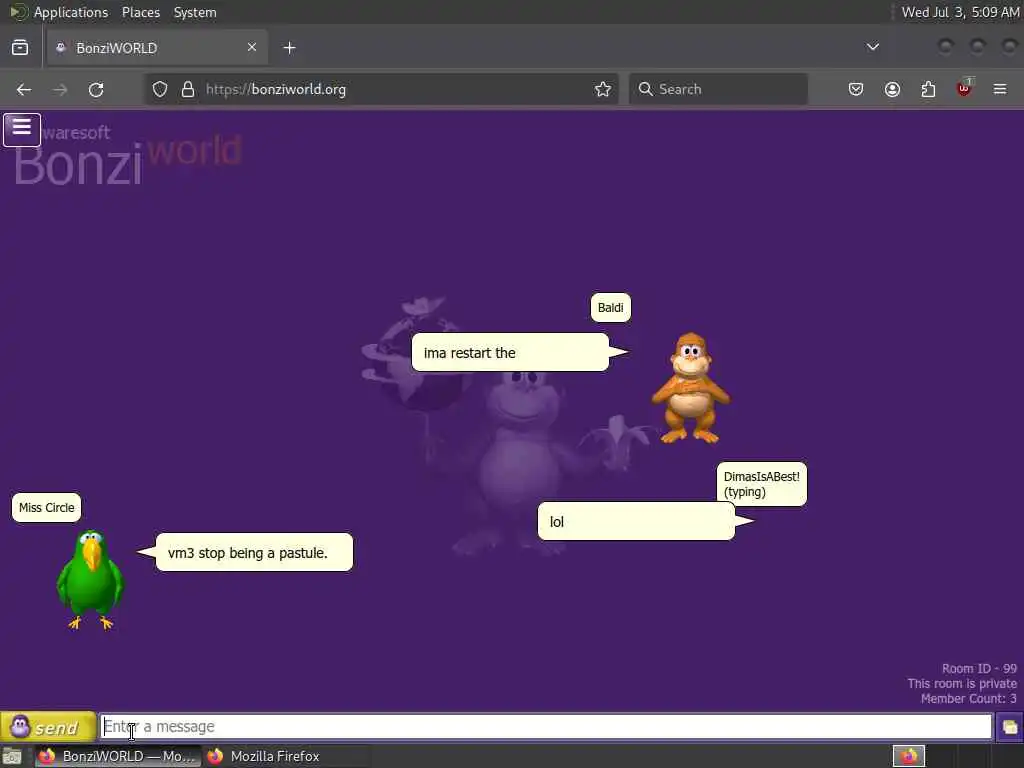Click the Firefox Search box
This screenshot has width=1024, height=768.
click(718, 89)
